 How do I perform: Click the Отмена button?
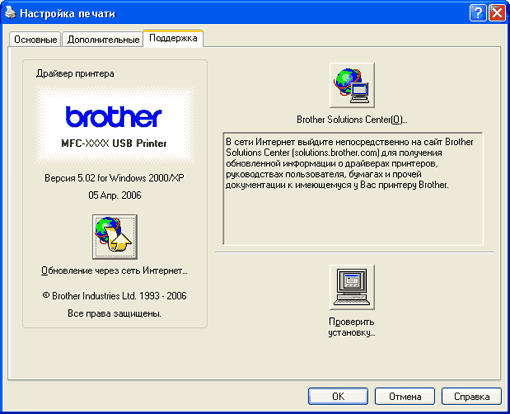pyautogui.click(x=405, y=396)
